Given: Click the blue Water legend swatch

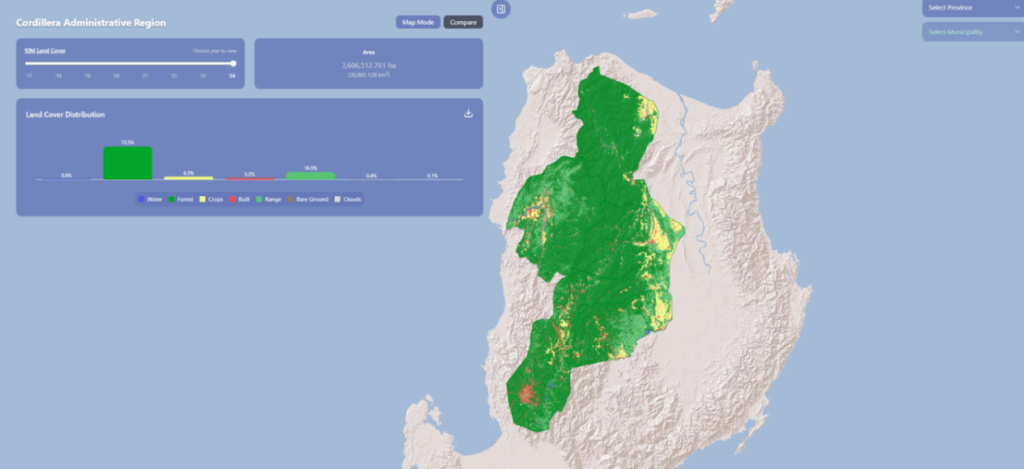Looking at the screenshot, I should [x=141, y=199].
